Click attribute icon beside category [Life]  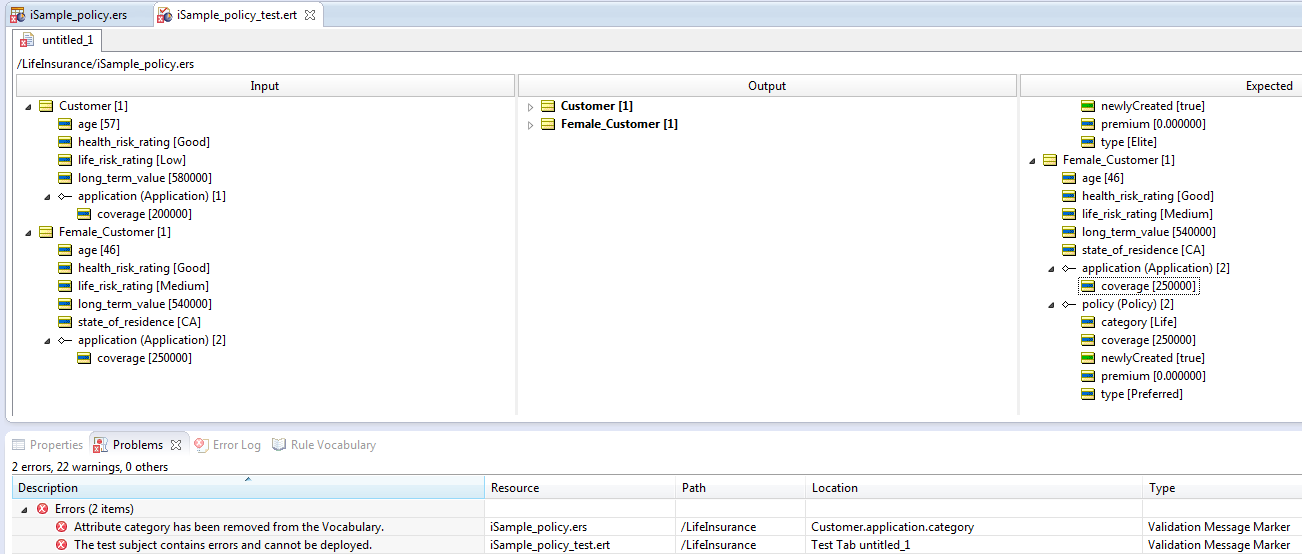pos(1088,322)
